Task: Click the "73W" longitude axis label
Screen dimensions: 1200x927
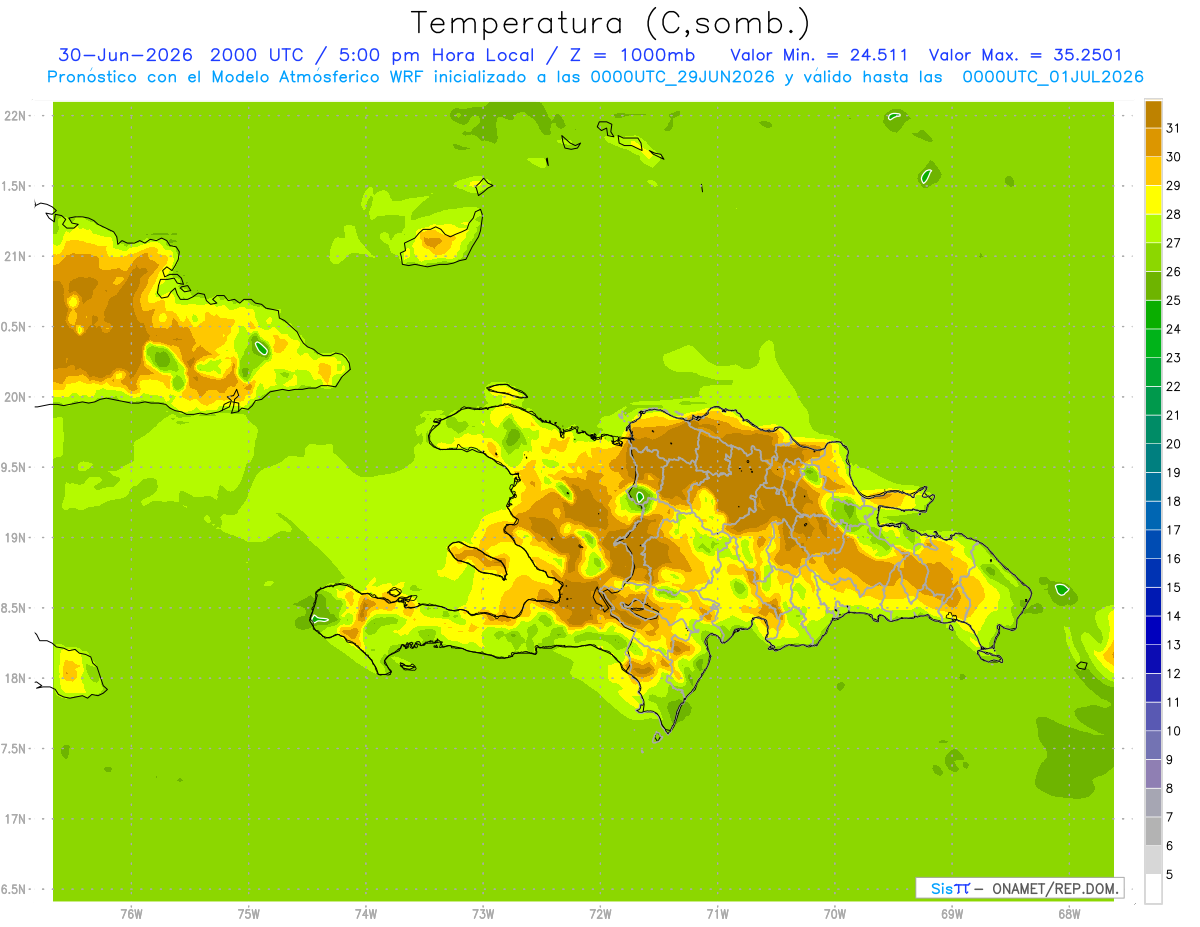Action: (483, 914)
